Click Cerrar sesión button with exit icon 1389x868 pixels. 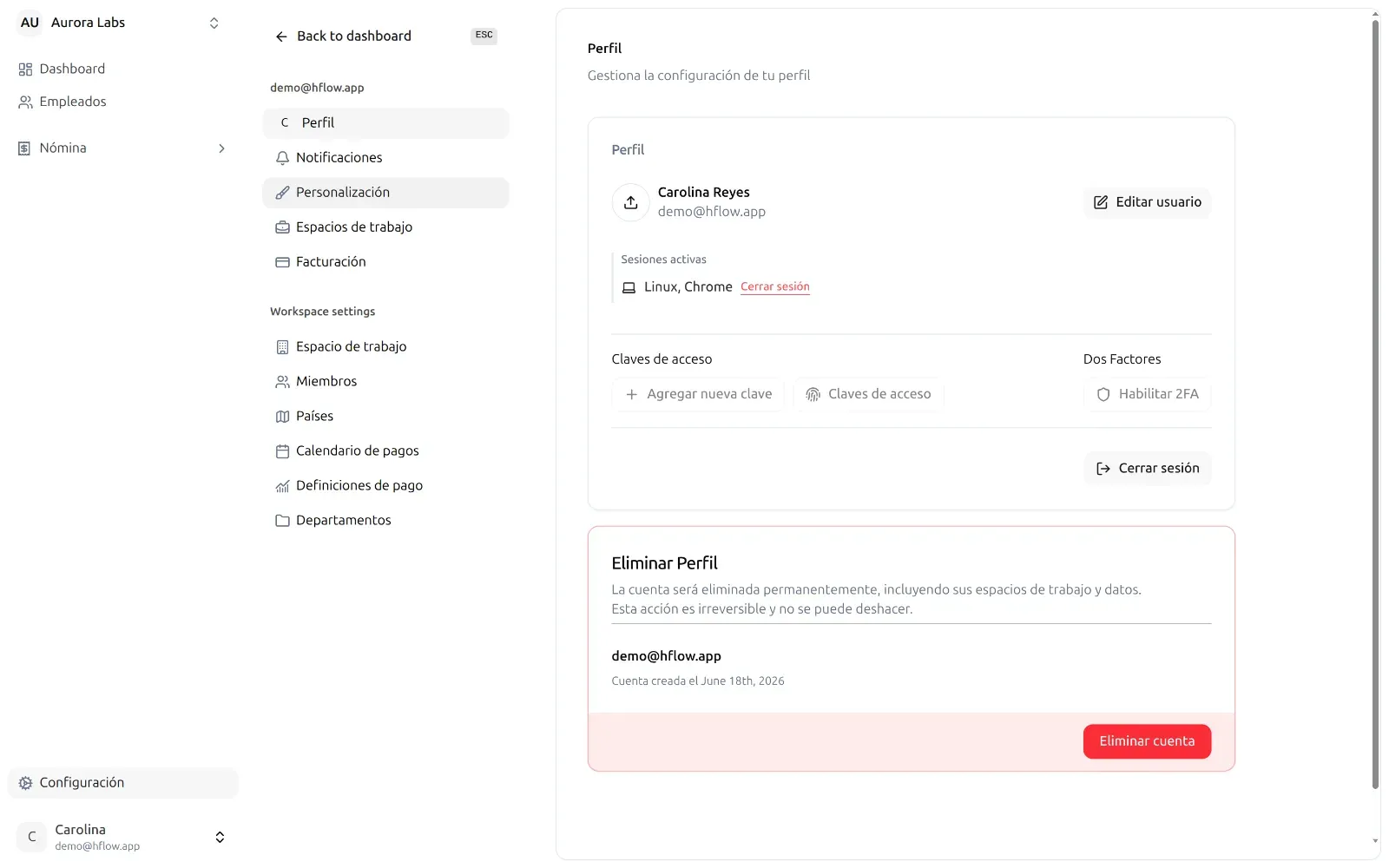[1147, 469]
